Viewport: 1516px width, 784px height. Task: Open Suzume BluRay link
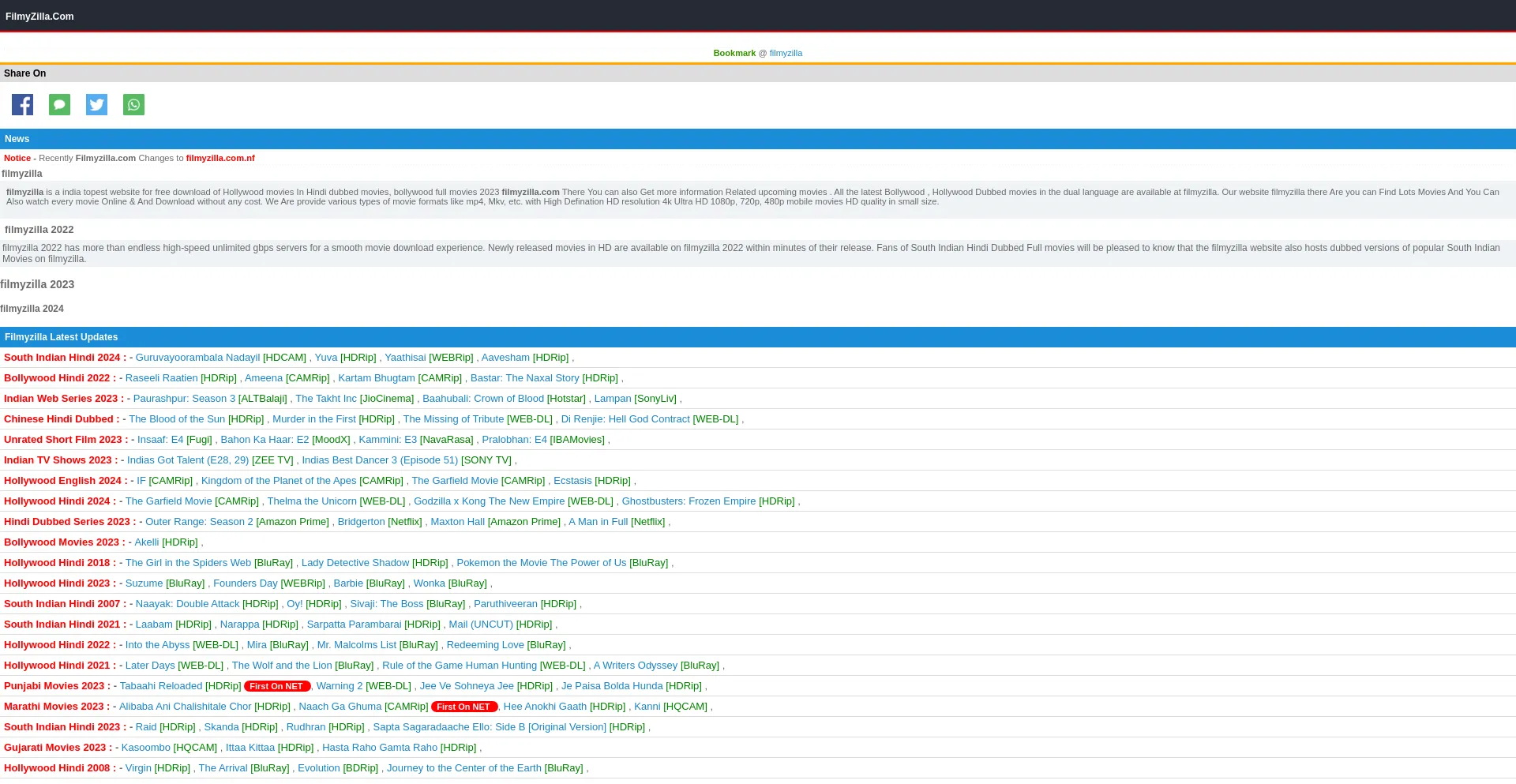[x=144, y=583]
